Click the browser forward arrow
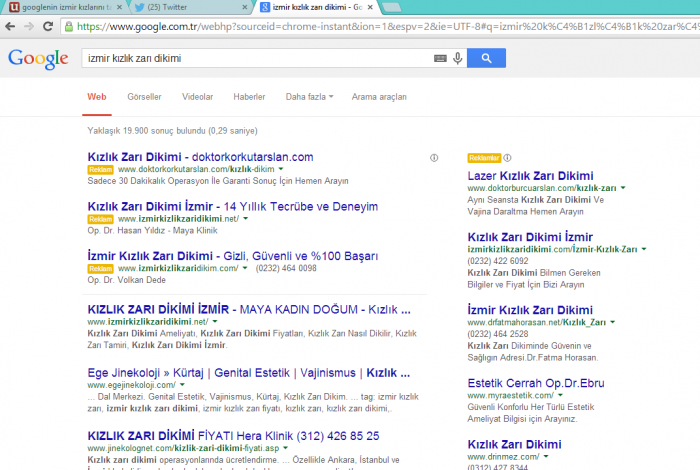700x470 pixels. point(29,26)
